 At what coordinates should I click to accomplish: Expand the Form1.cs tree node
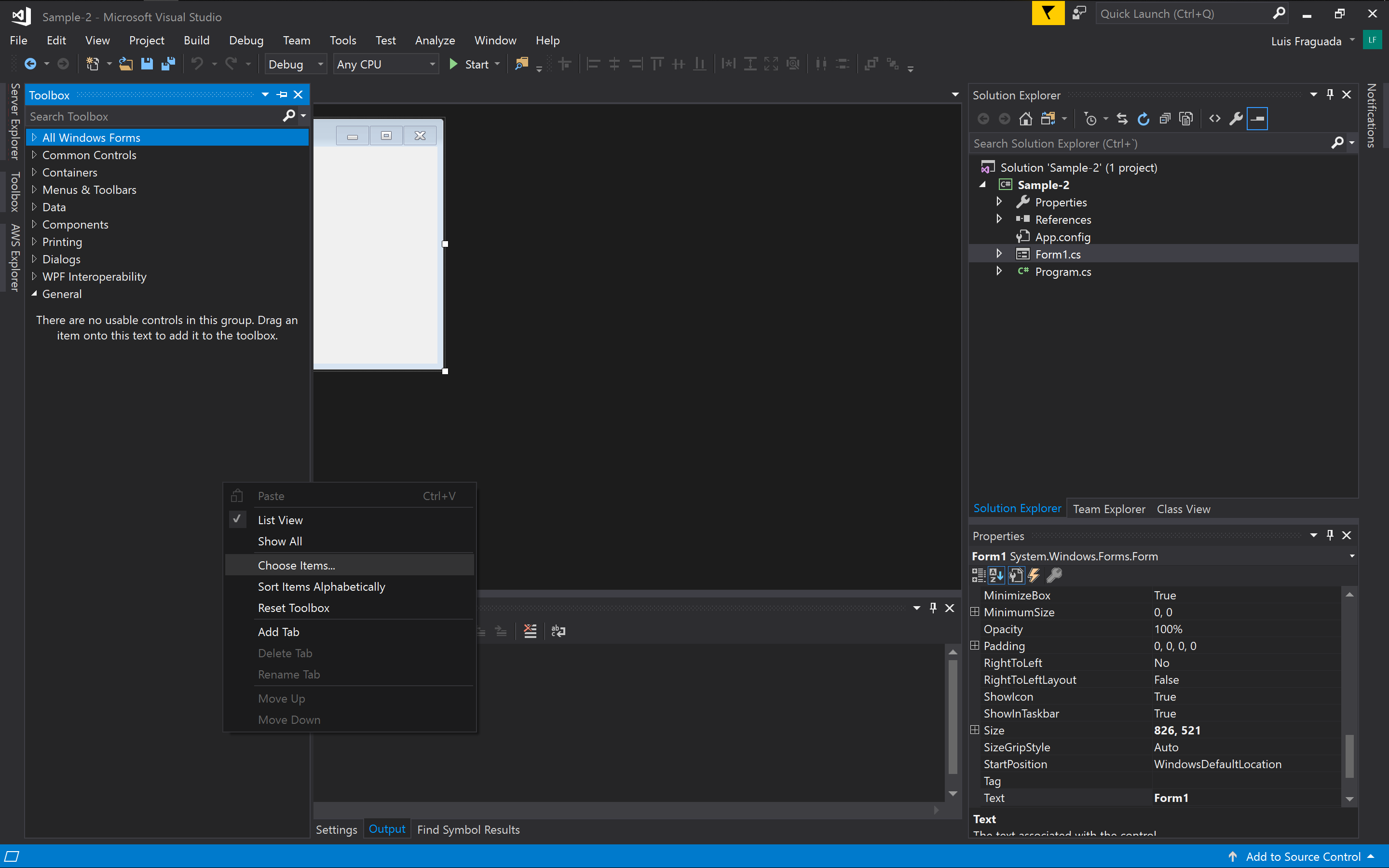pos(999,254)
